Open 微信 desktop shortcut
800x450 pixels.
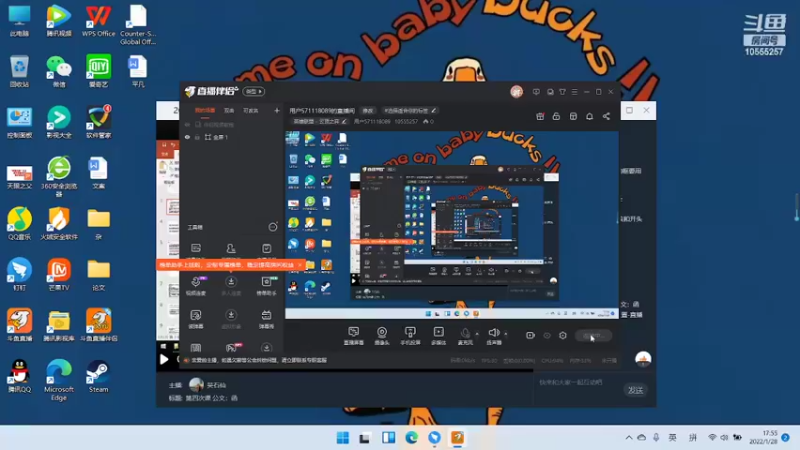click(59, 71)
